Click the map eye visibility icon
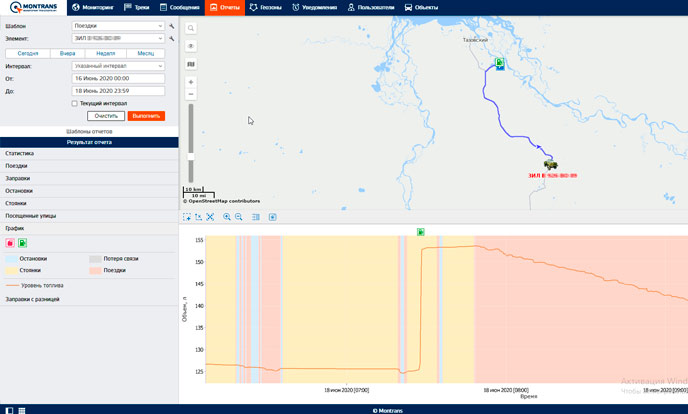The image size is (688, 414). (x=191, y=46)
